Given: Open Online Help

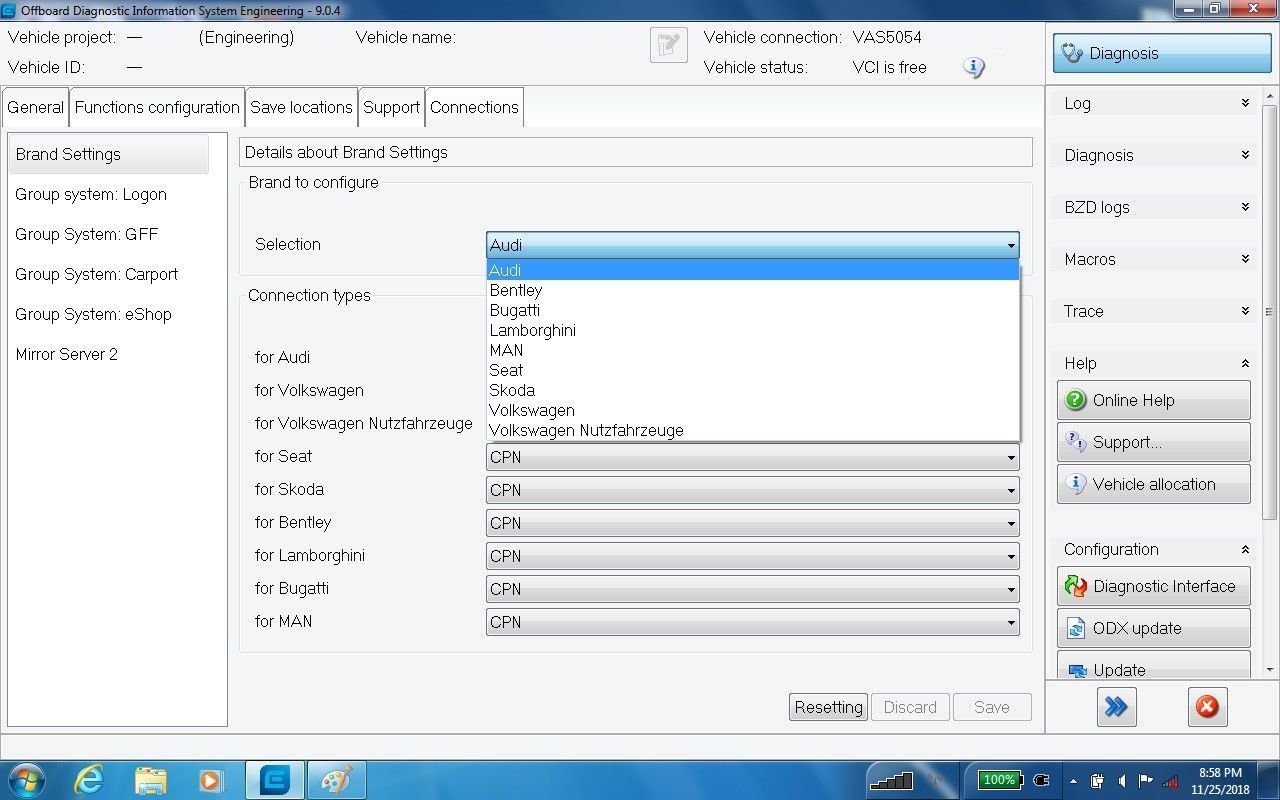Looking at the screenshot, I should click(x=1153, y=400).
